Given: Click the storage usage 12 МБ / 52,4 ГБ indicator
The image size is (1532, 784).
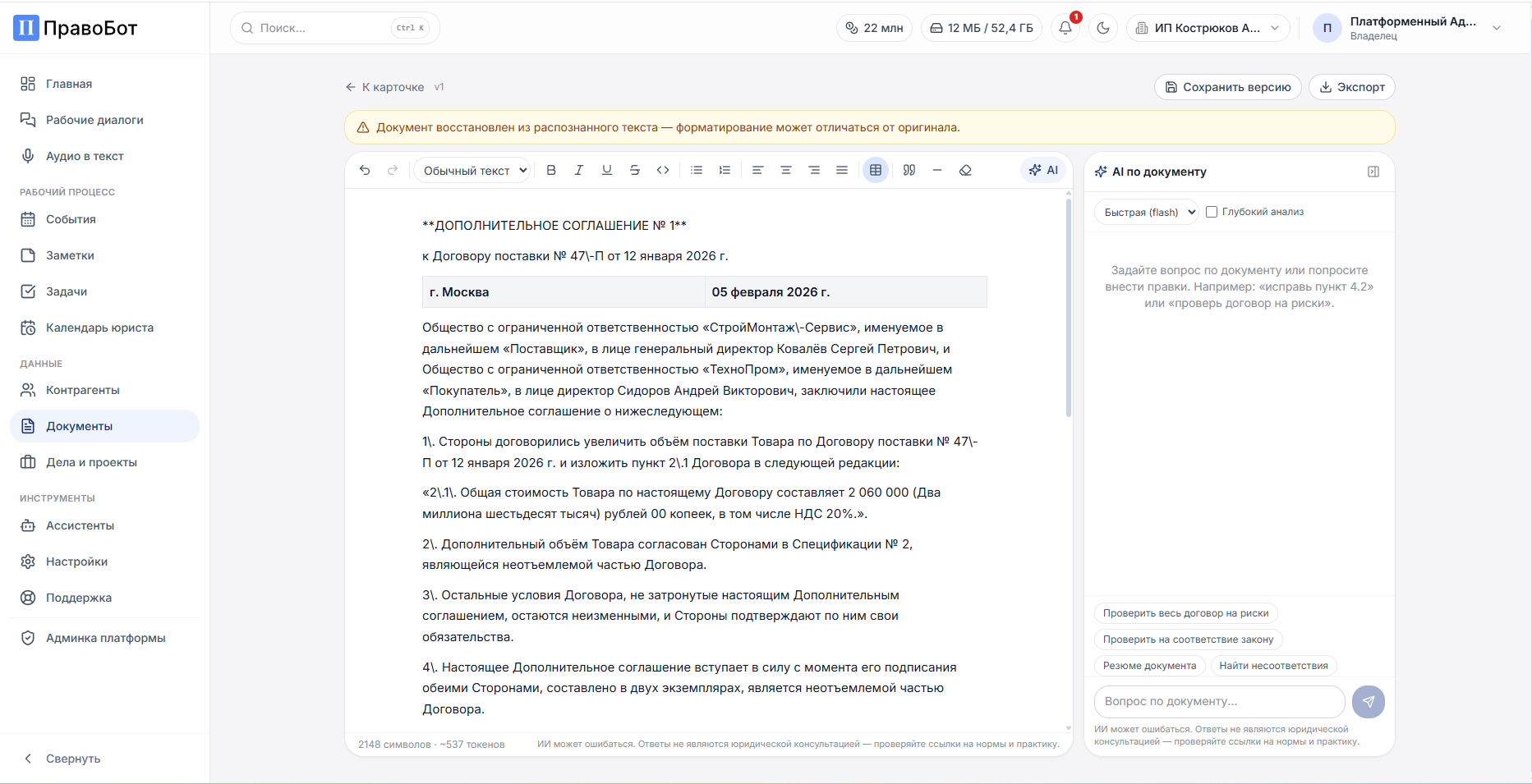Looking at the screenshot, I should click(x=982, y=28).
